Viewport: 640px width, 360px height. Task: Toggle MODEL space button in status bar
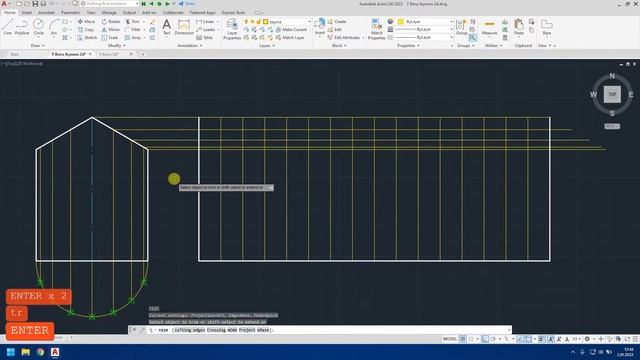pyautogui.click(x=450, y=339)
